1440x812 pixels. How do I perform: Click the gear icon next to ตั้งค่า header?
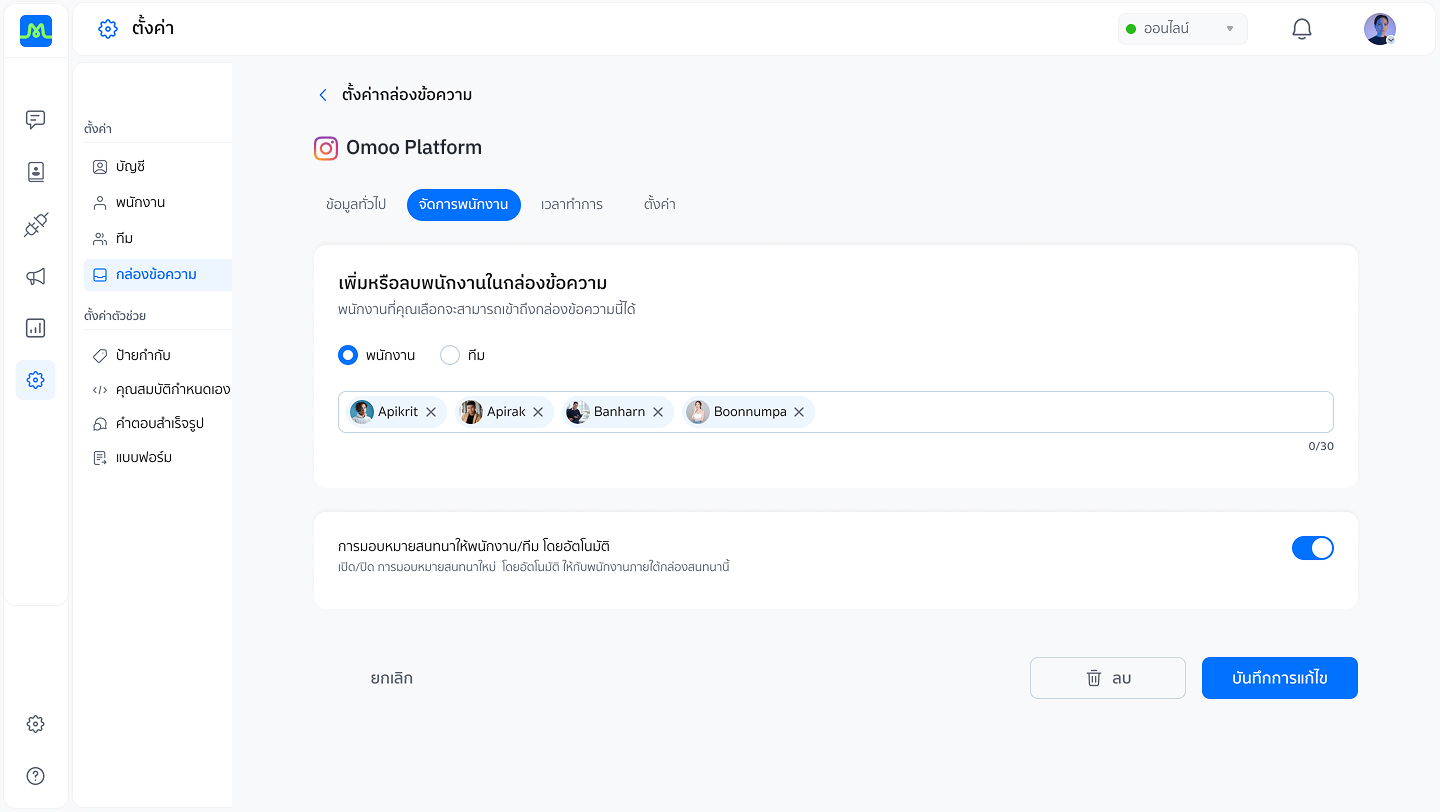point(108,29)
